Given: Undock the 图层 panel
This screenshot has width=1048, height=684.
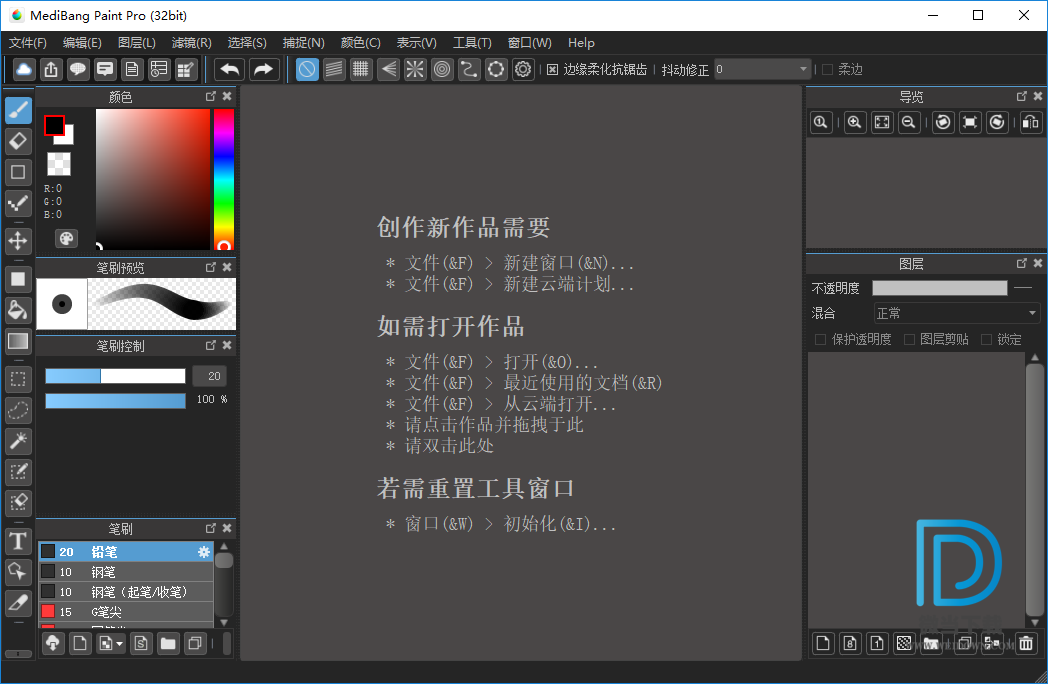Looking at the screenshot, I should coord(1021,263).
